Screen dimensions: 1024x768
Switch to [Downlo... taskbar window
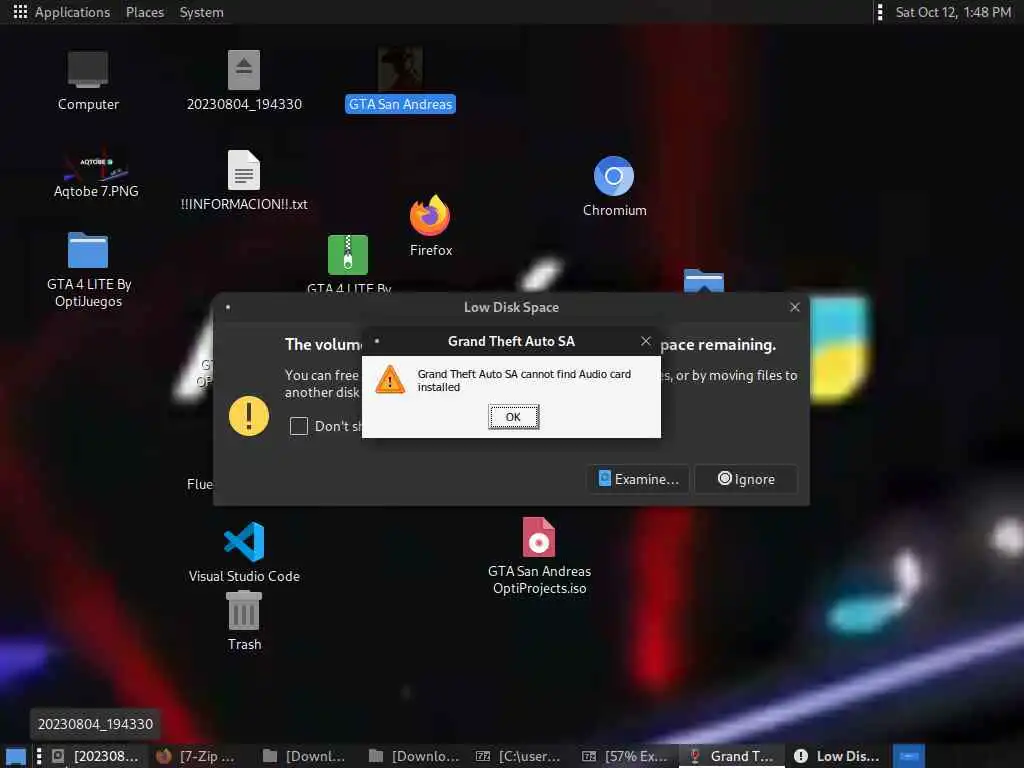pyautogui.click(x=414, y=756)
